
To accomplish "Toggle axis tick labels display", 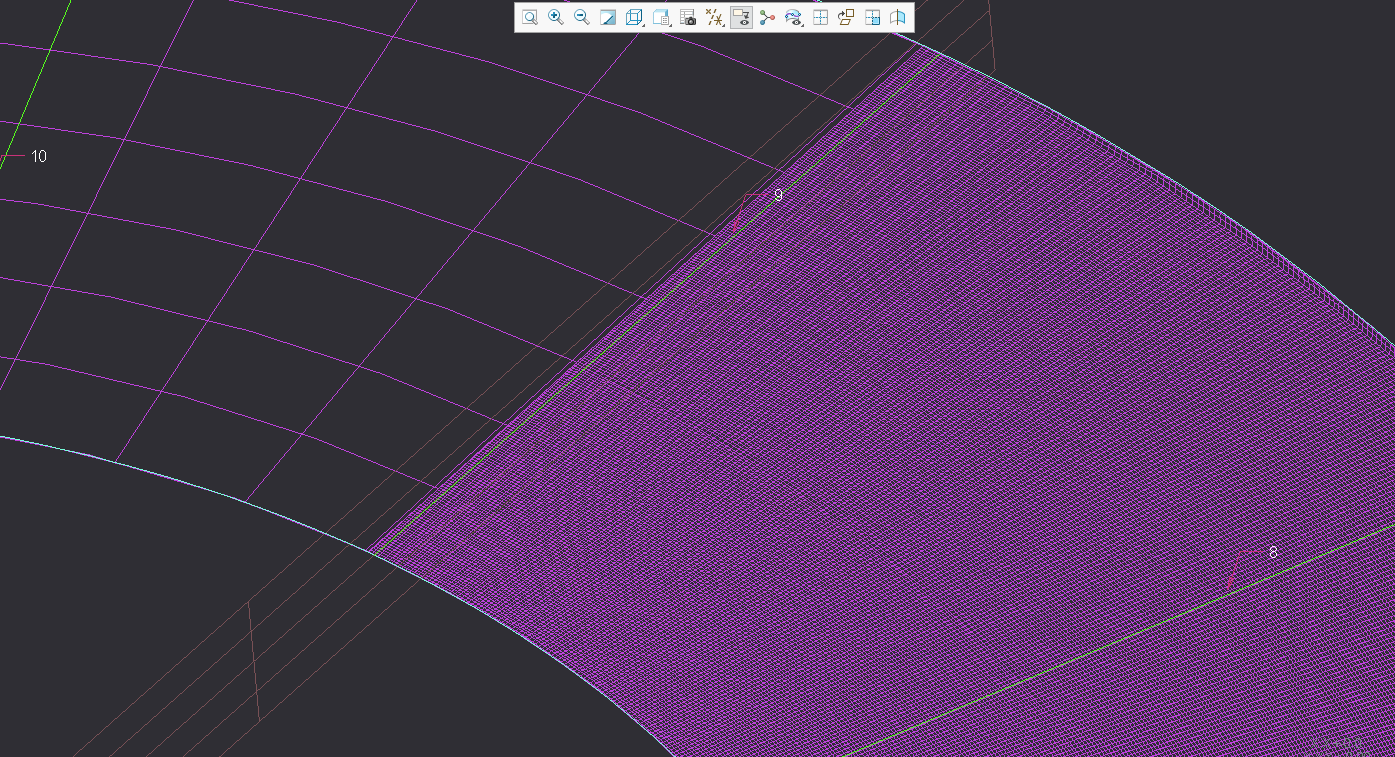I will [x=713, y=17].
